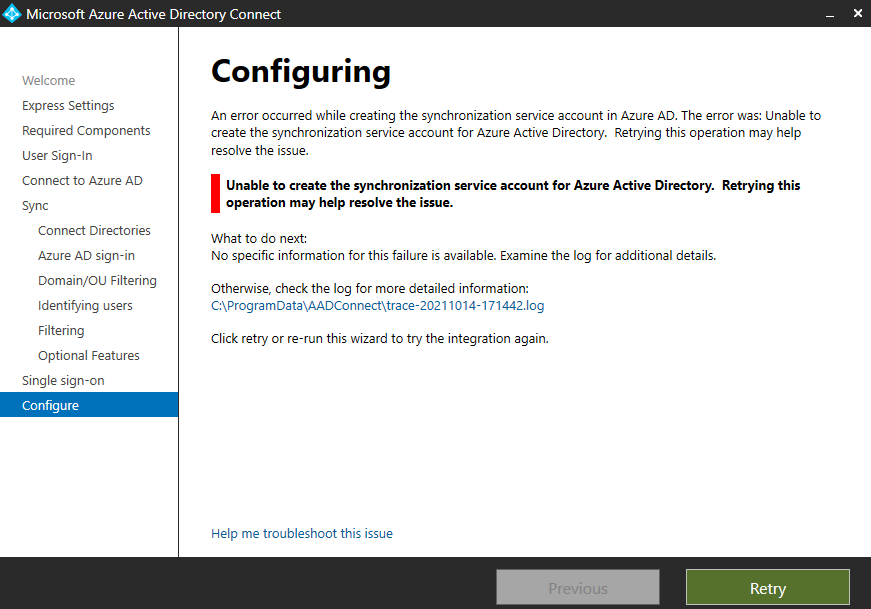Click the disabled Previous button
Screen dimensions: 871x609
tap(578, 587)
